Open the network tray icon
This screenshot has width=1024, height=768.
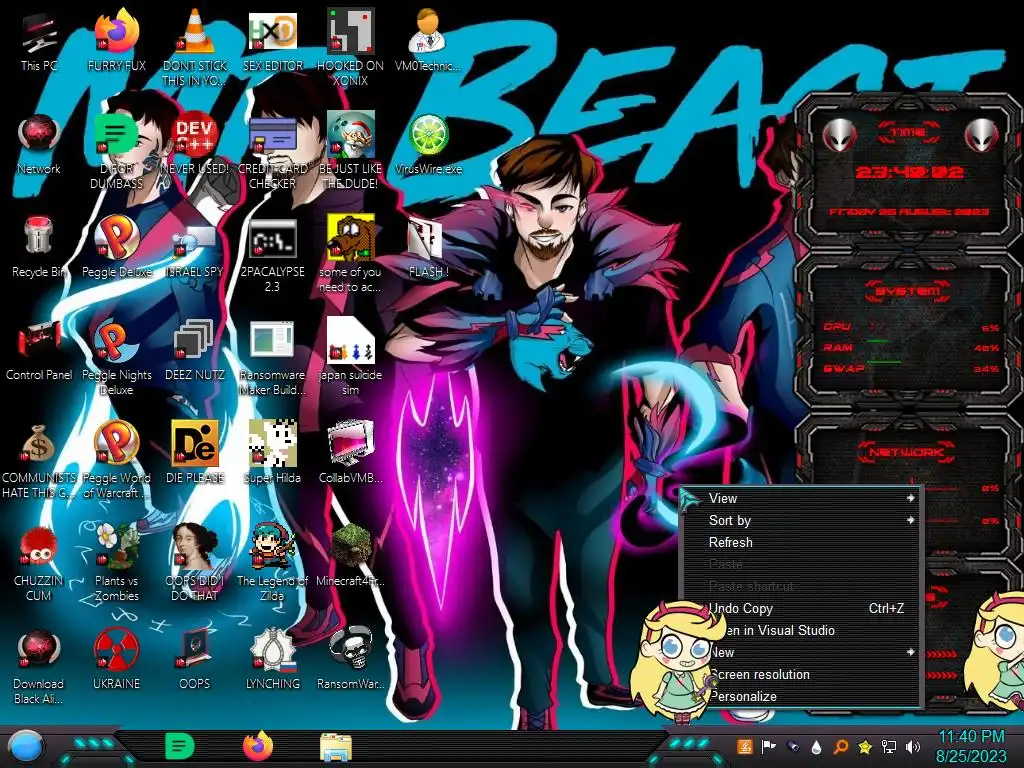click(889, 746)
